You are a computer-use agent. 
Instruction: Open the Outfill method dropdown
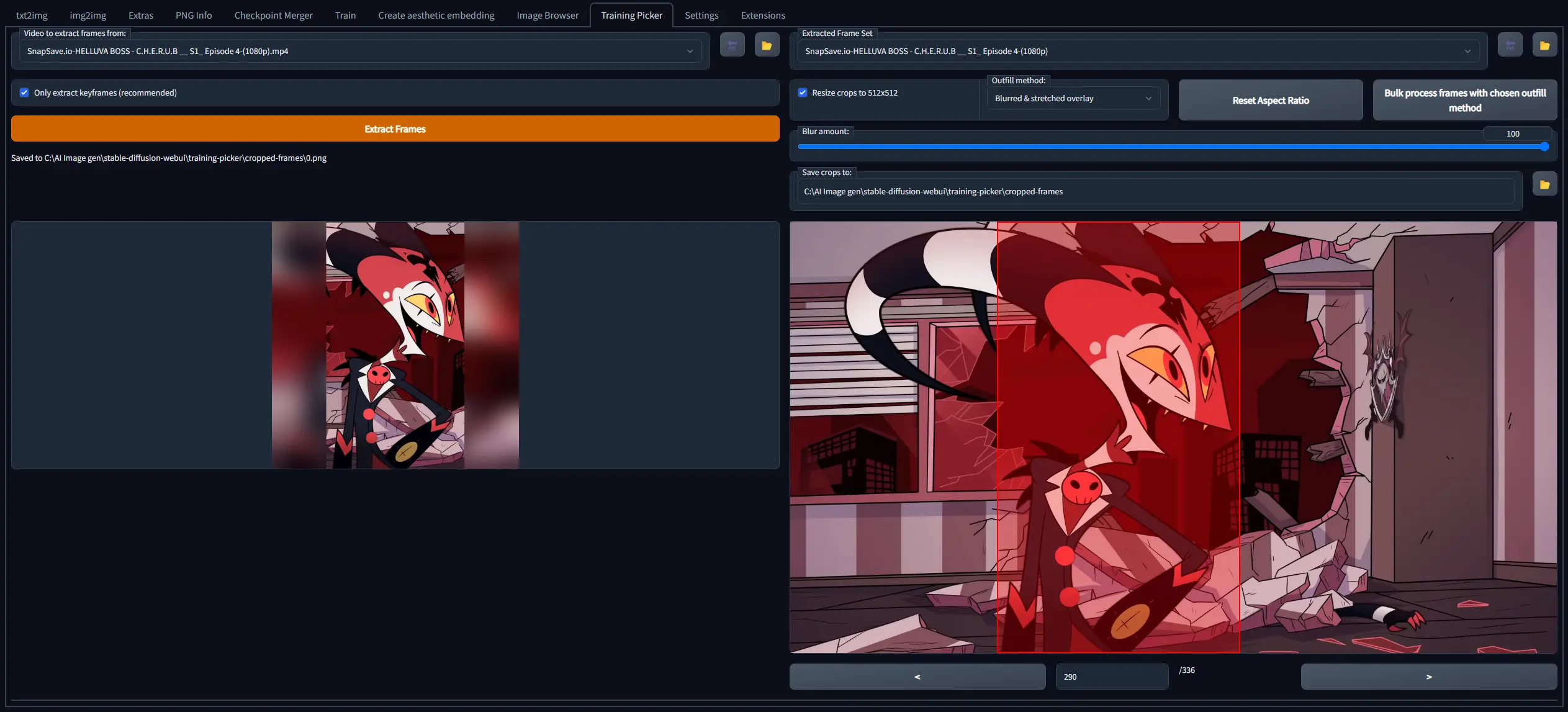tap(1073, 98)
